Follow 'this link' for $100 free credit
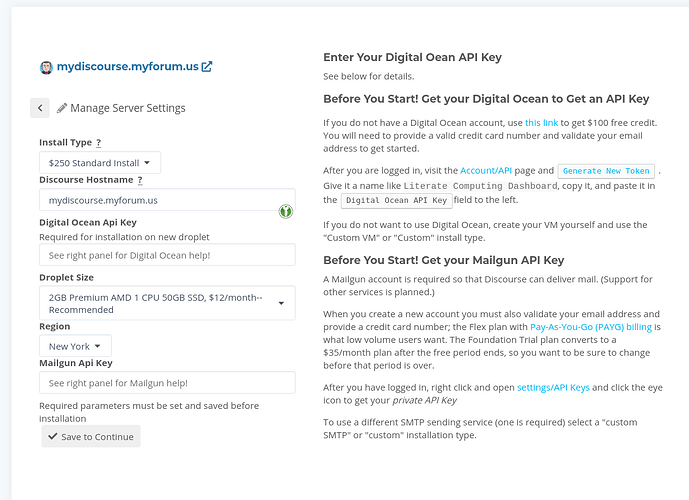 point(541,123)
